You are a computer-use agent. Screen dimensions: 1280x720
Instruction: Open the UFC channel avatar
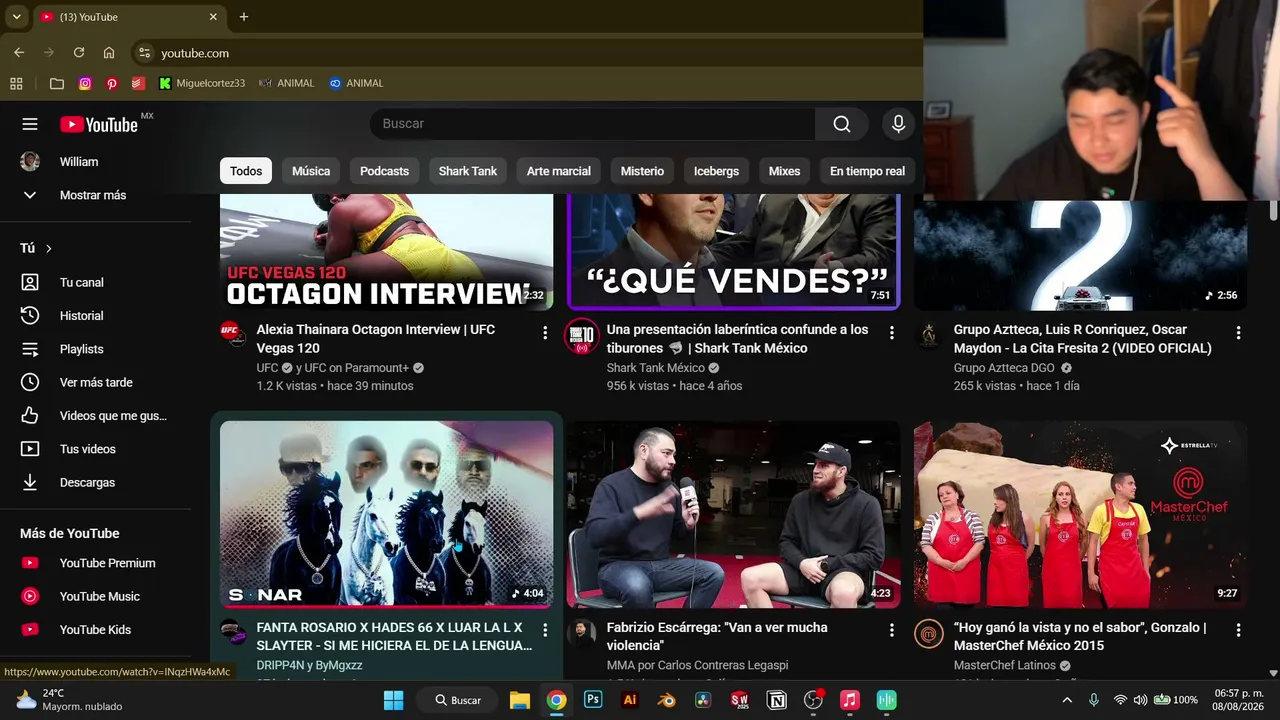coord(232,333)
